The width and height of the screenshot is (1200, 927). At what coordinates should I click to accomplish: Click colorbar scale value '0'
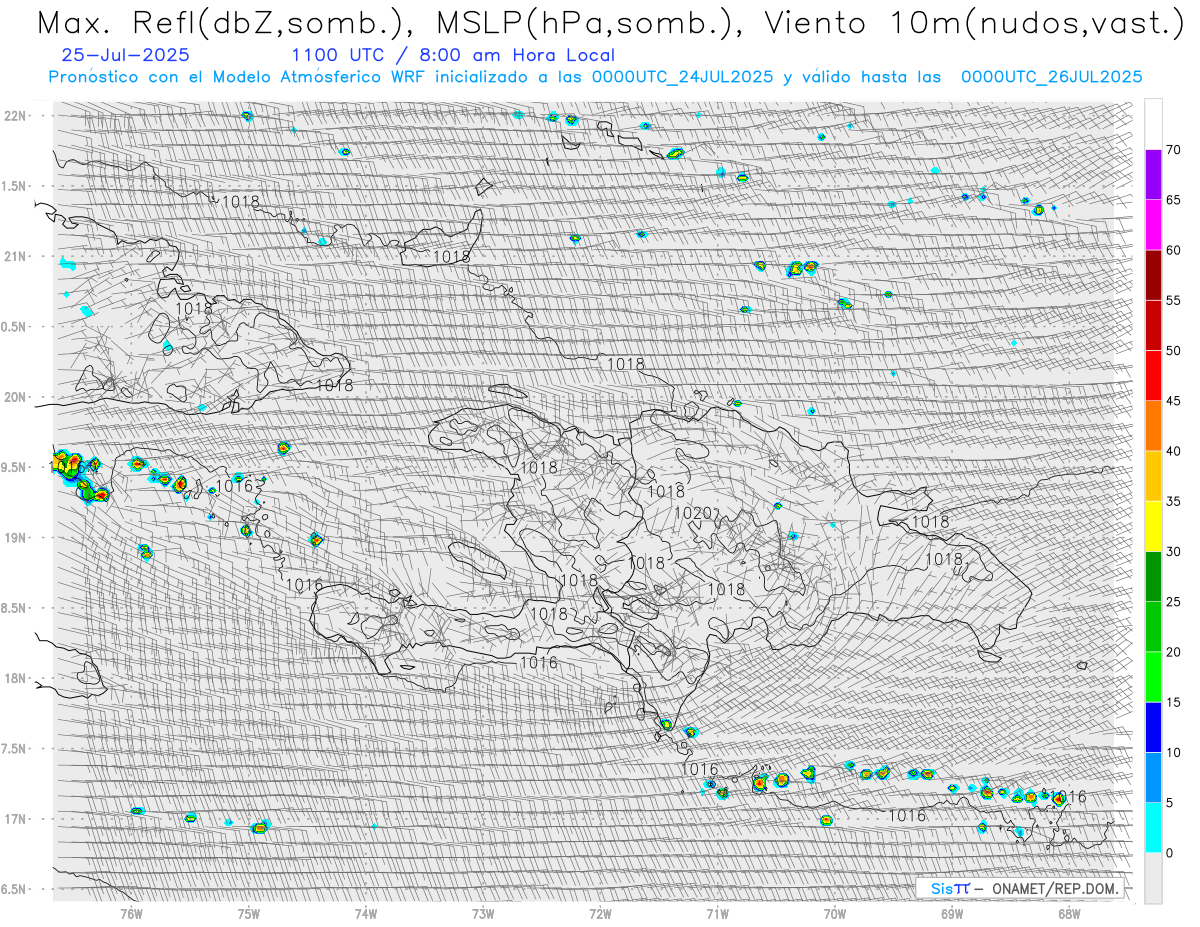tap(1169, 853)
